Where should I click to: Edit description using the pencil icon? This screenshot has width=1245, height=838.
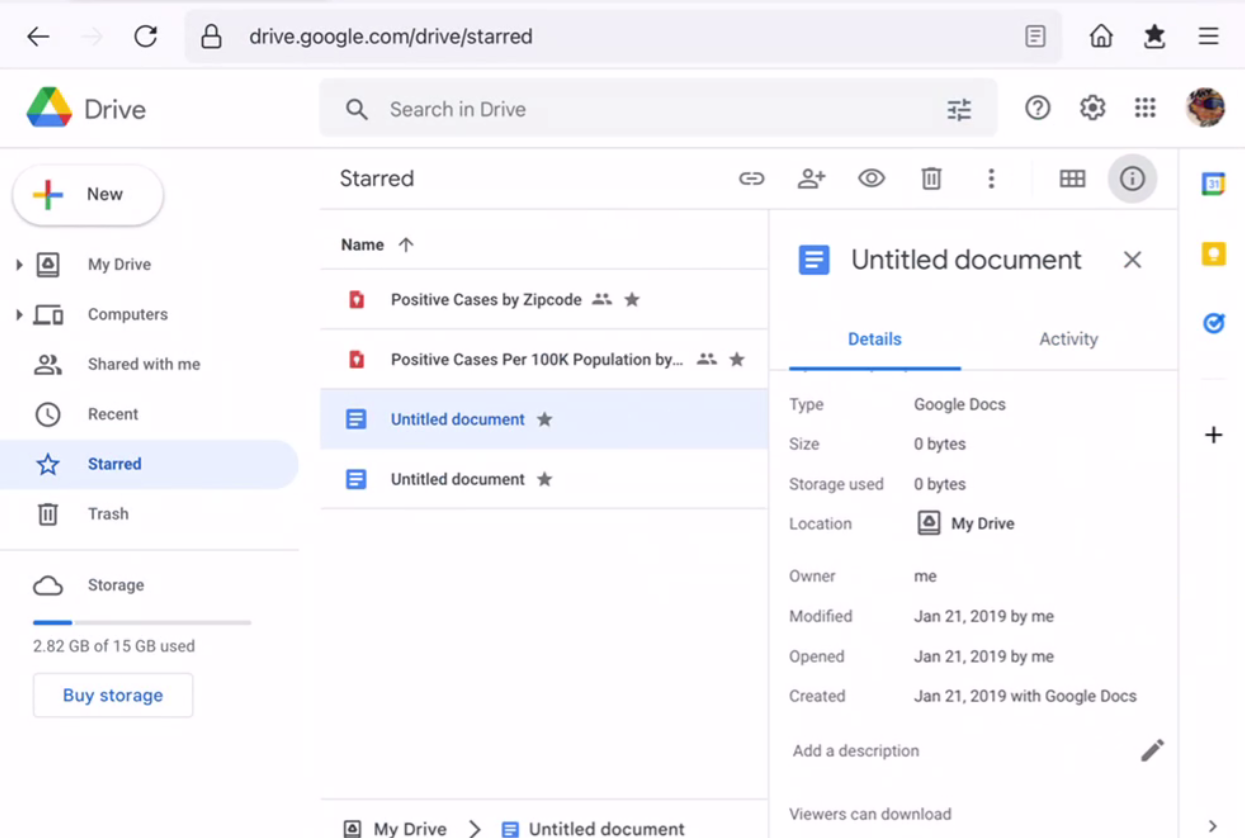coord(1152,750)
